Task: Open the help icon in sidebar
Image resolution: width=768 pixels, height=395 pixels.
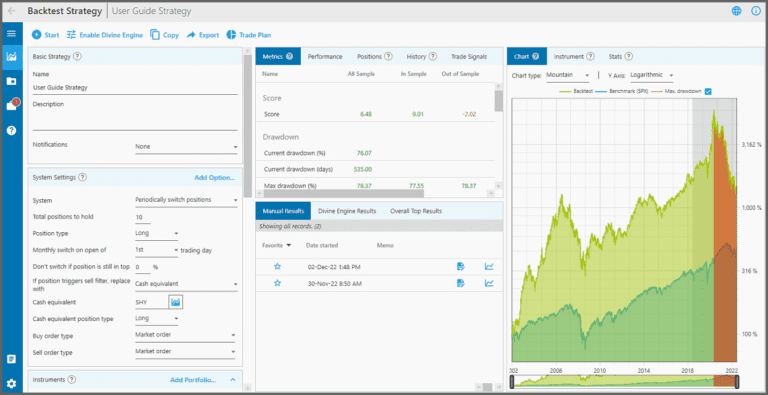Action: coord(11,130)
